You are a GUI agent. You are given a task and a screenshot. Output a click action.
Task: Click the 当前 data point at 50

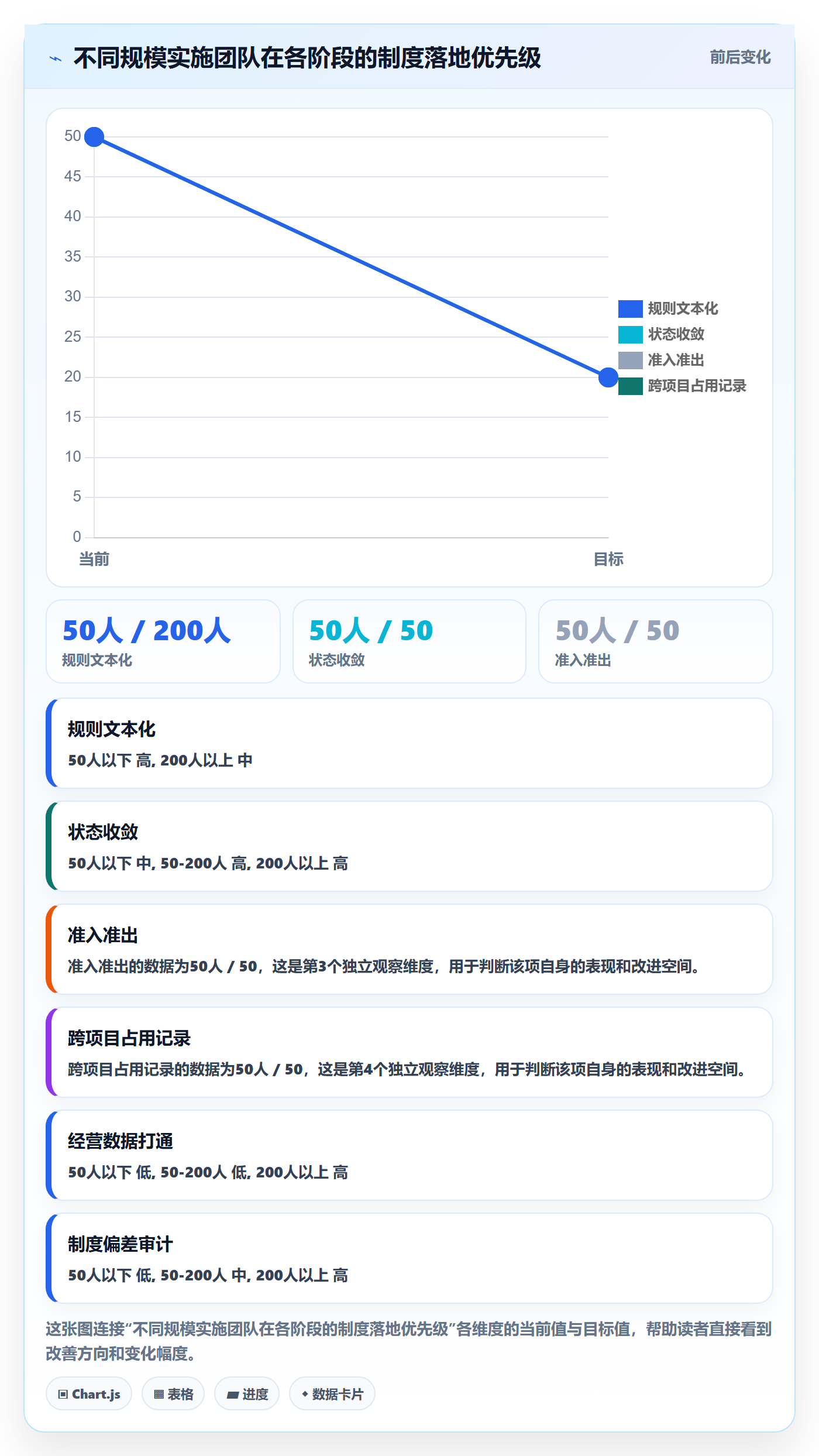pyautogui.click(x=94, y=137)
